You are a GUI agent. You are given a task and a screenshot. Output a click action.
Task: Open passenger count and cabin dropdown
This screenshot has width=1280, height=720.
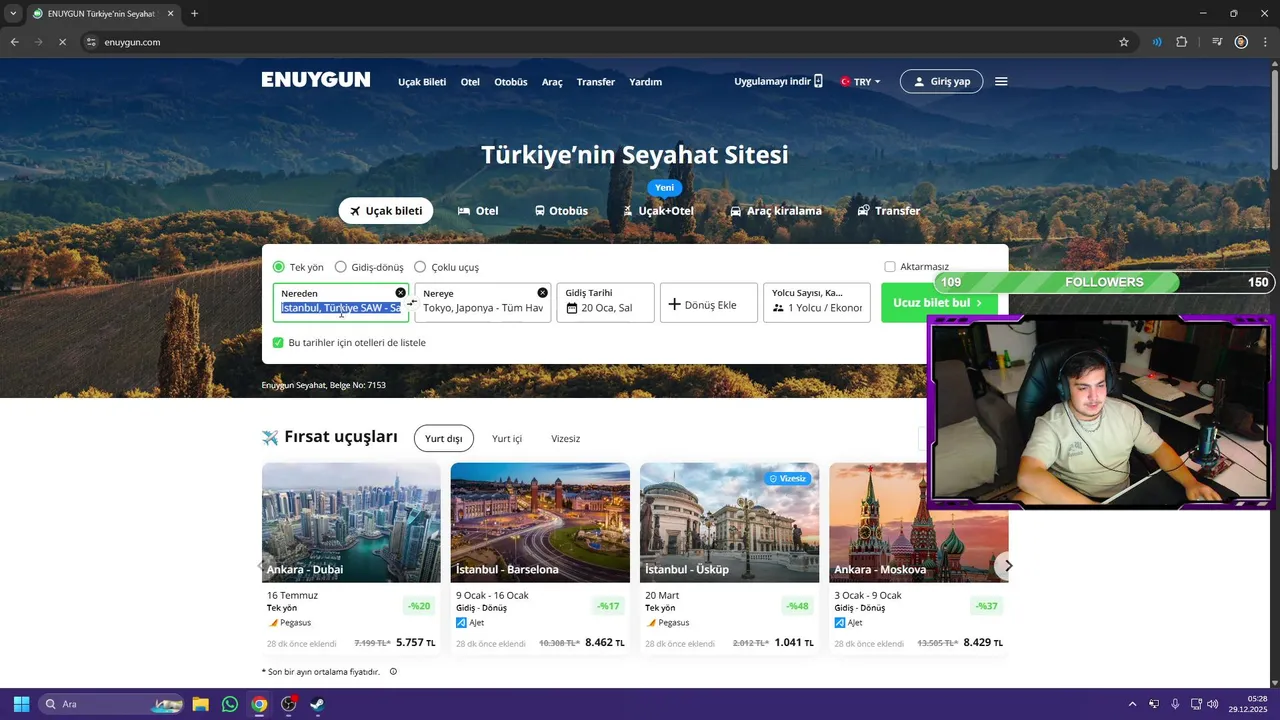point(816,302)
